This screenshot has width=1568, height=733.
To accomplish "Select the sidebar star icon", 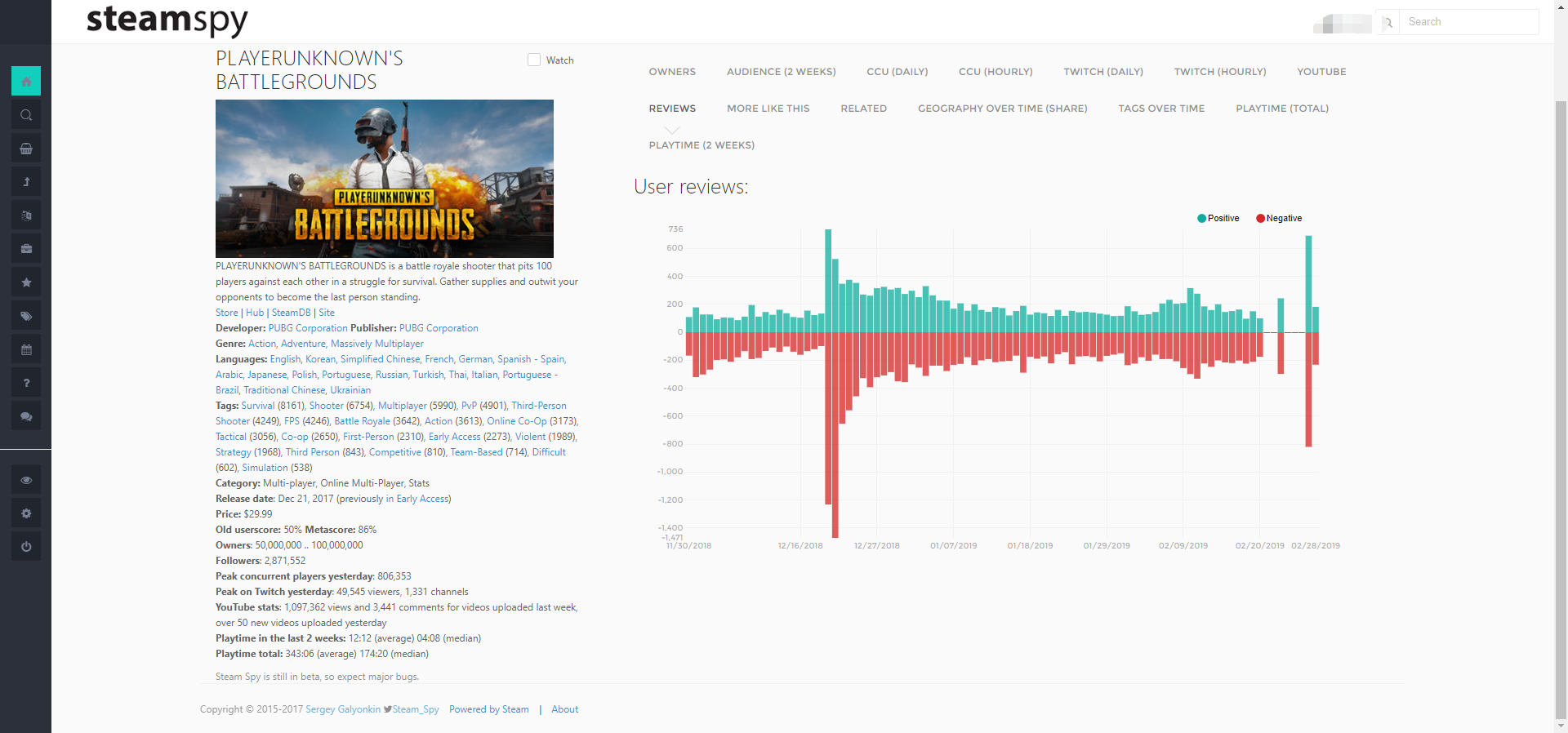I will [26, 282].
